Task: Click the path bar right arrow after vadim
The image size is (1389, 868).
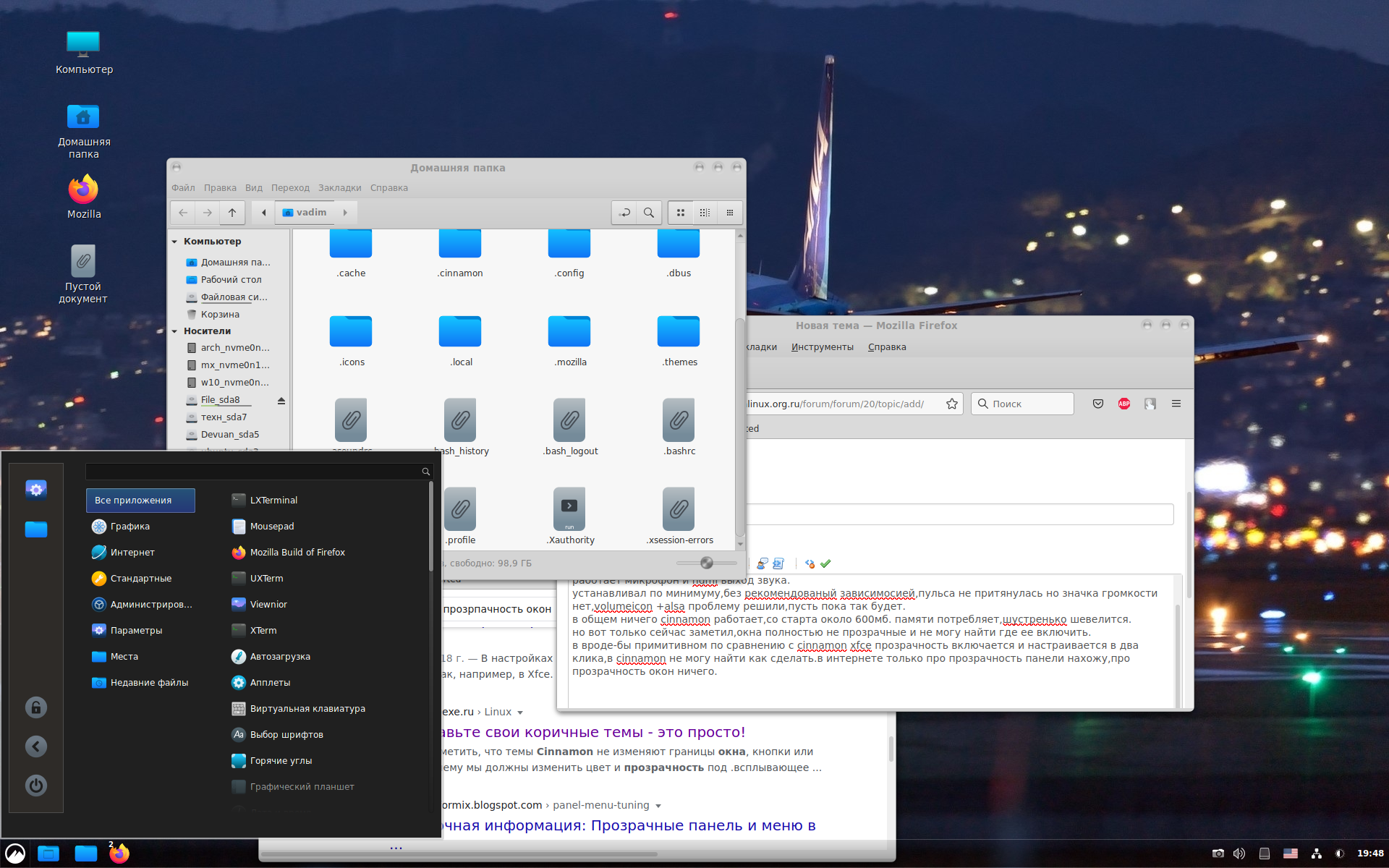Action: [345, 213]
